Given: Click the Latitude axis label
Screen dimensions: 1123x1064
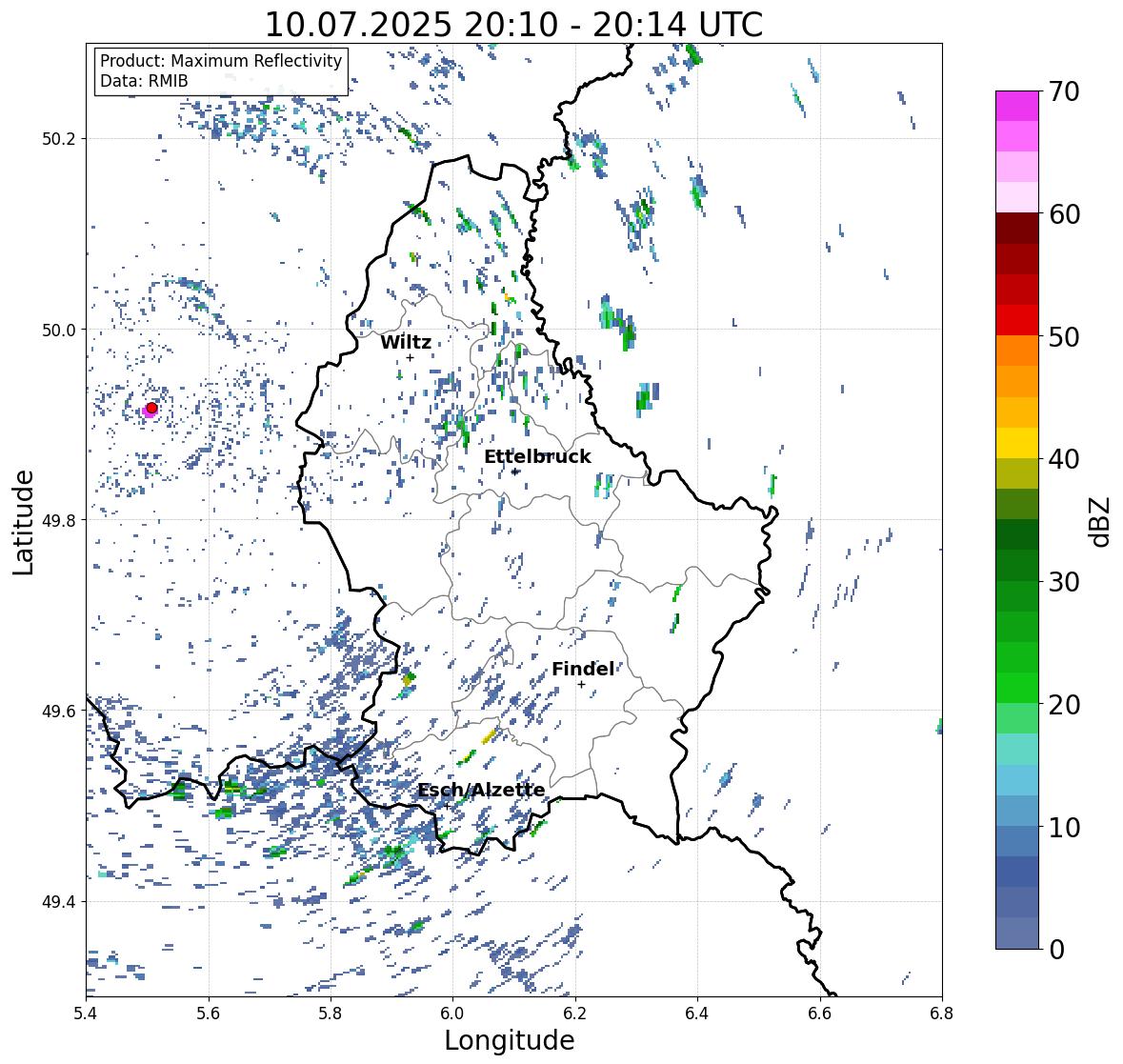Looking at the screenshot, I should (x=23, y=522).
